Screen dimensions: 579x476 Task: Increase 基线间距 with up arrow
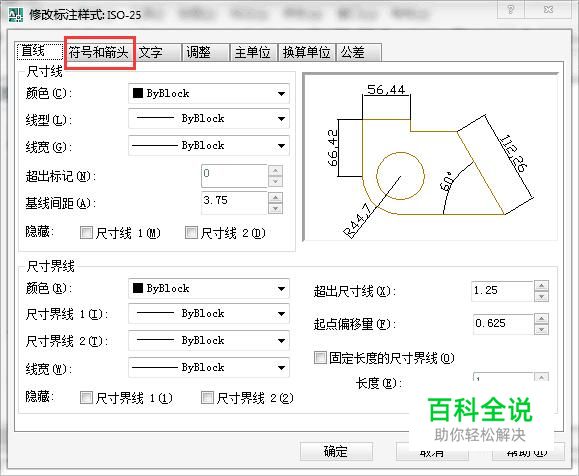coord(275,198)
